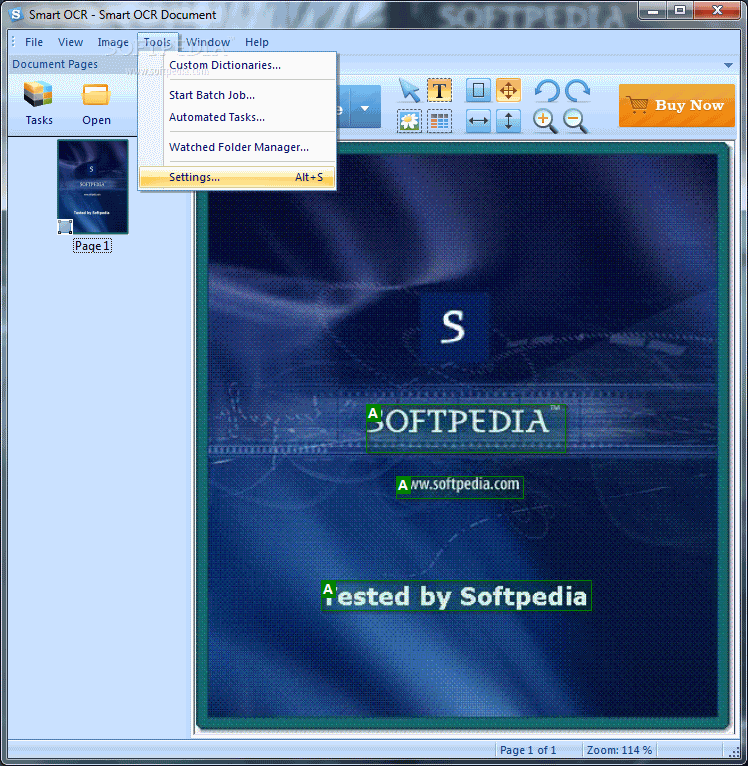The image size is (748, 766).
Task: Click the Page 1 thumbnail label
Action: pyautogui.click(x=92, y=246)
